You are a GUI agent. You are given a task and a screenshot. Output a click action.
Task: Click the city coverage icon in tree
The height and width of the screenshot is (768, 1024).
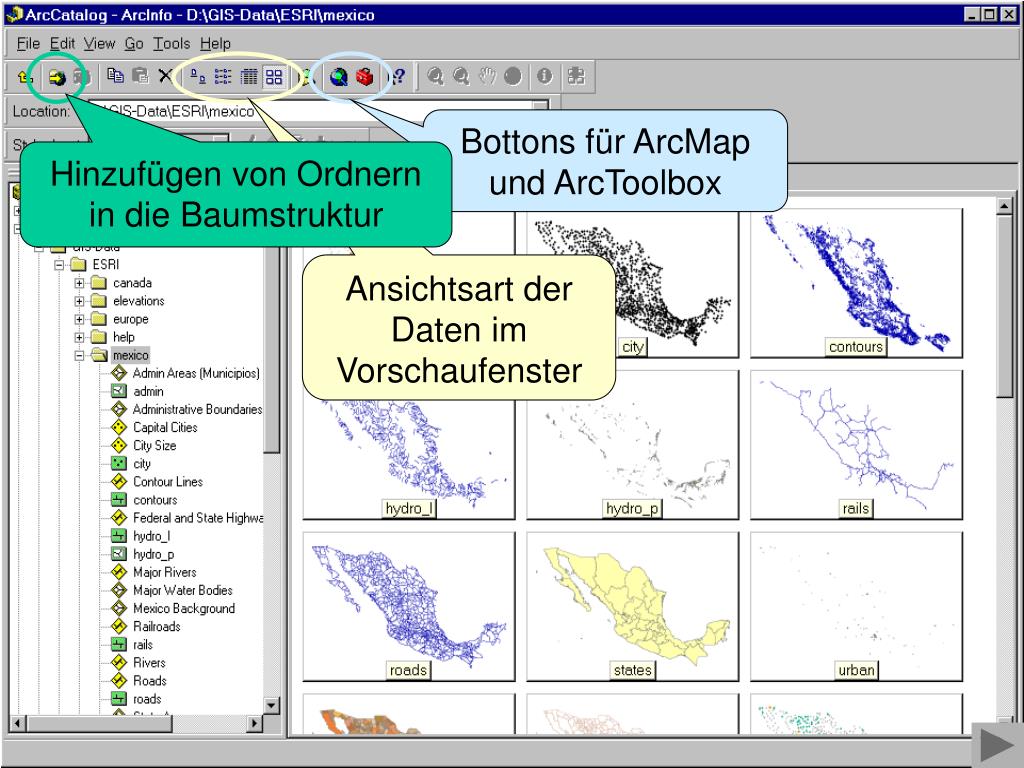click(118, 464)
